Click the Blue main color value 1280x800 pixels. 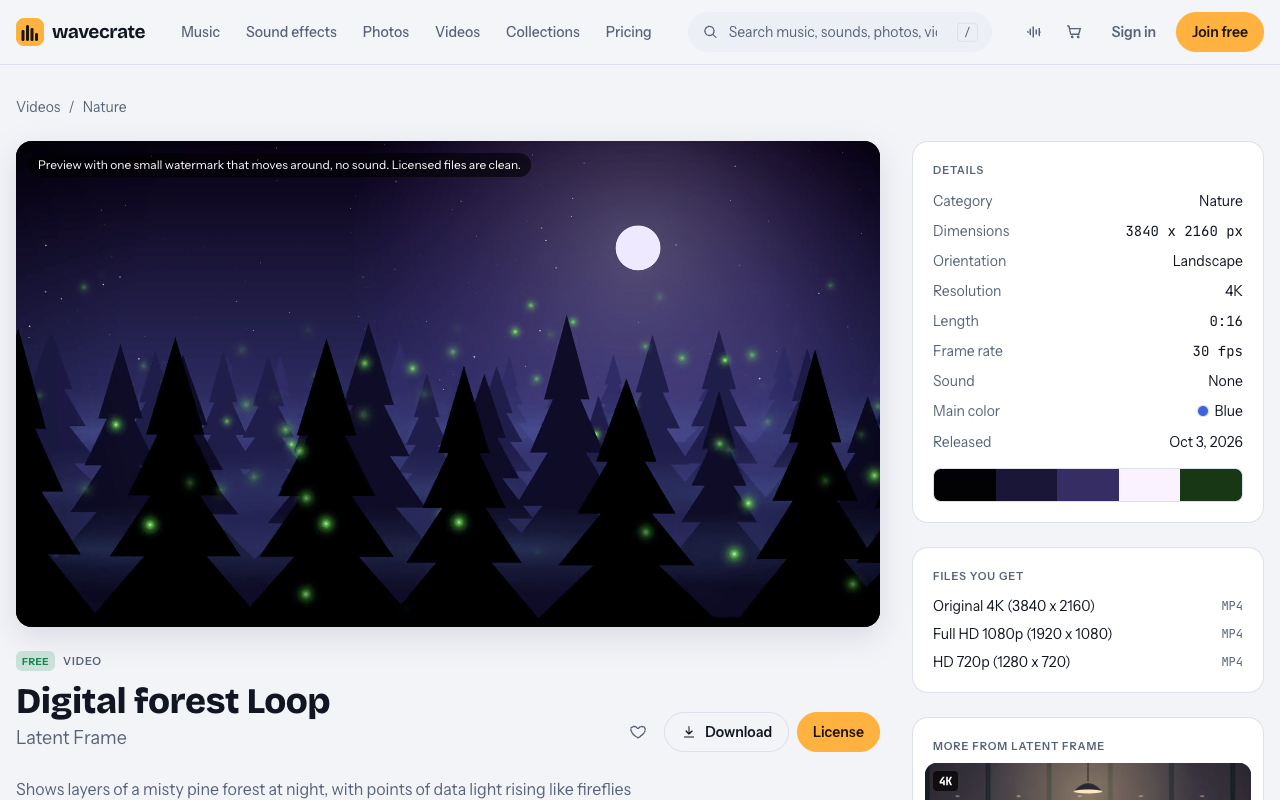tap(1220, 411)
